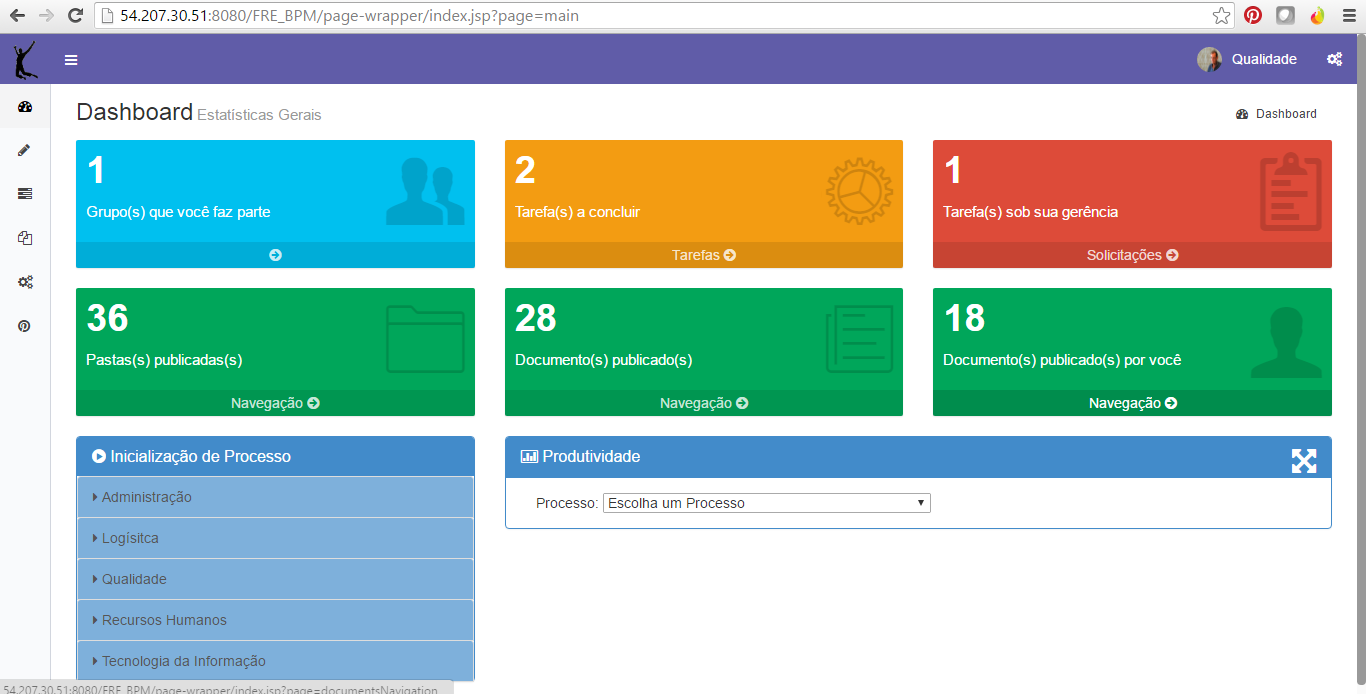Click the Qualidade user avatar
This screenshot has width=1366, height=694.
1209,59
